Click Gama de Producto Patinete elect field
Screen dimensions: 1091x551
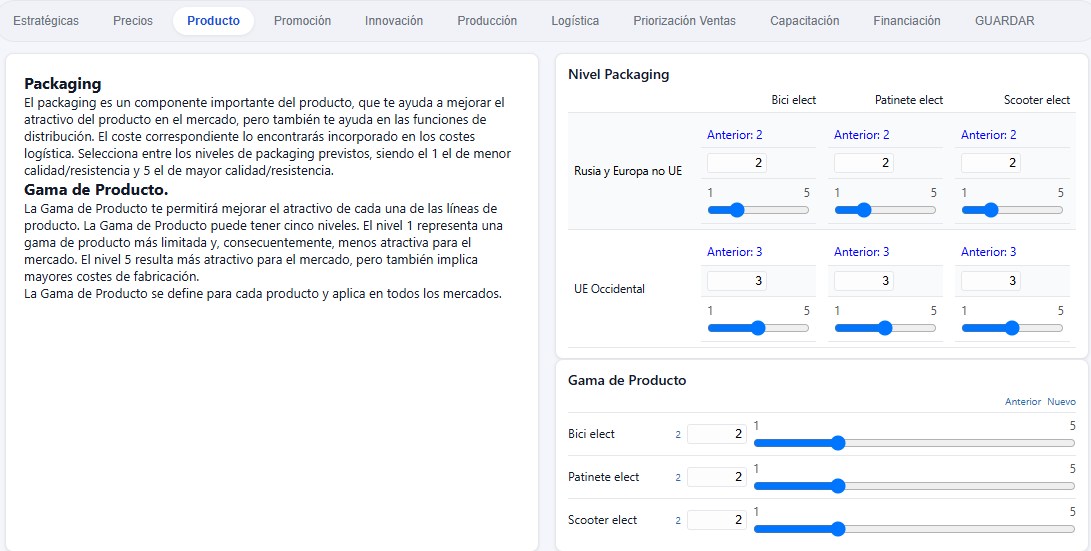pos(717,477)
